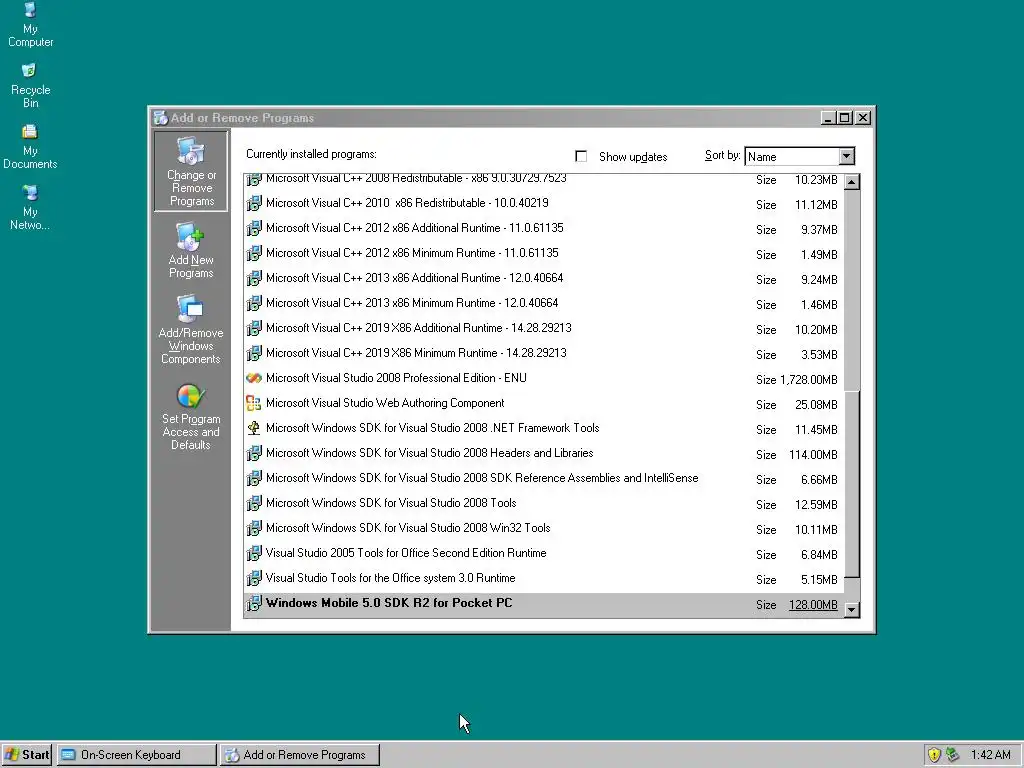The width and height of the screenshot is (1024, 768).
Task: Click icon of Visual Studio 2005 Tools for Office
Action: [254, 554]
